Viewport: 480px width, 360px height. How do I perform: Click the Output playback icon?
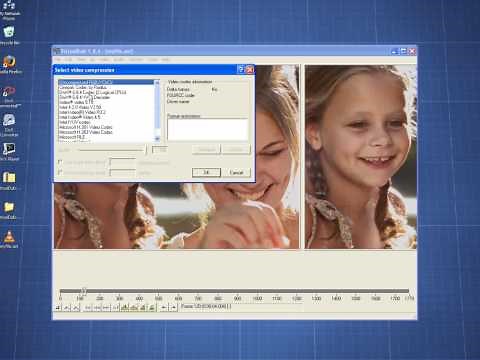click(x=75, y=307)
